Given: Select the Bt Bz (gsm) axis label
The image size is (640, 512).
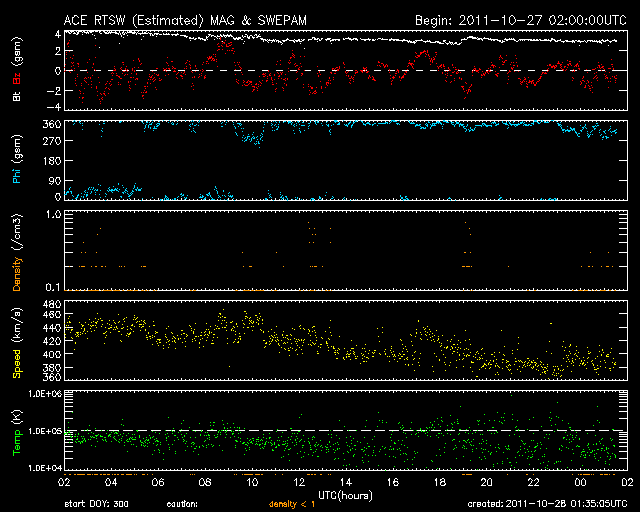Looking at the screenshot, I should (x=16, y=70).
